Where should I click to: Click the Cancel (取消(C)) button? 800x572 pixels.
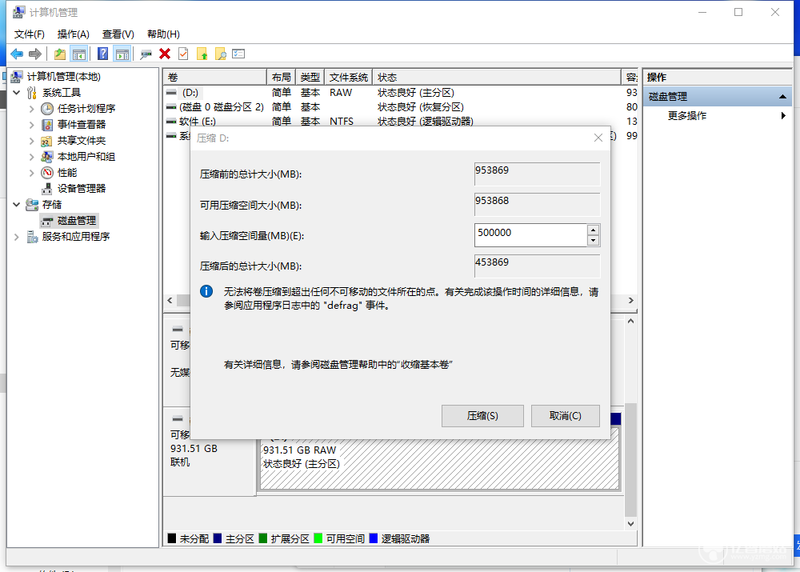click(x=565, y=416)
